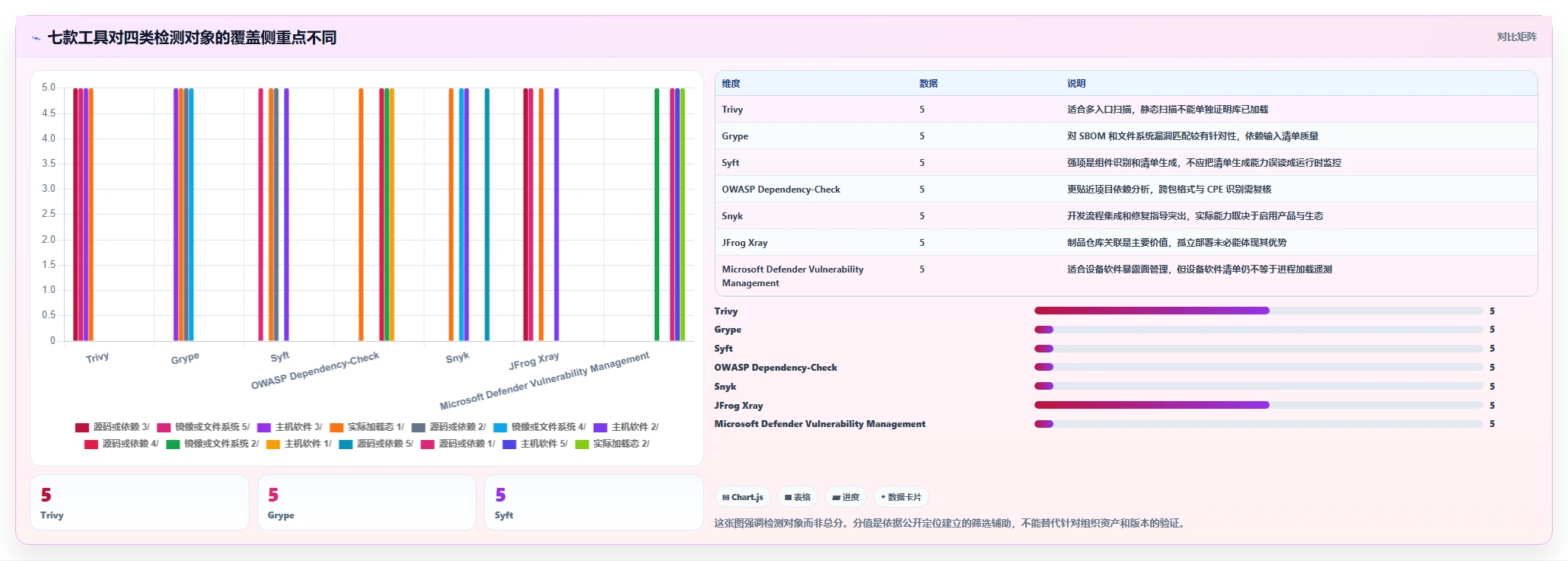This screenshot has width=1568, height=561.
Task: Click the teal bar in the Snyk chart group
Action: coord(487,215)
